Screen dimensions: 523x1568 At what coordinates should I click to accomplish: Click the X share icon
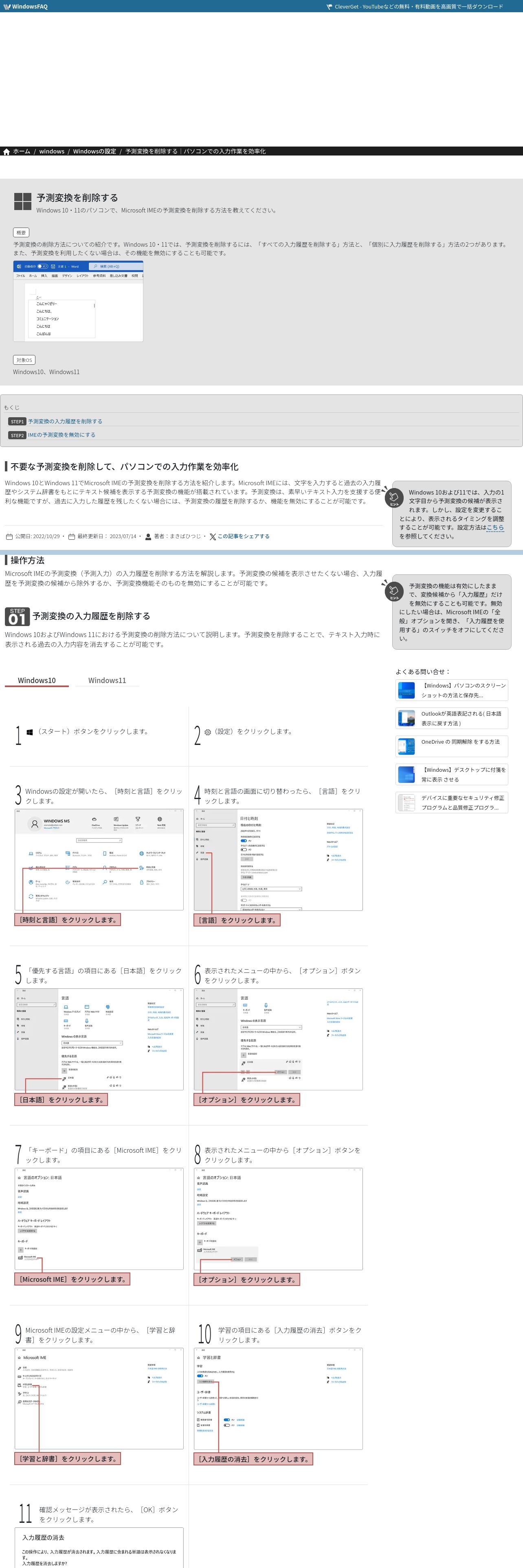(213, 537)
